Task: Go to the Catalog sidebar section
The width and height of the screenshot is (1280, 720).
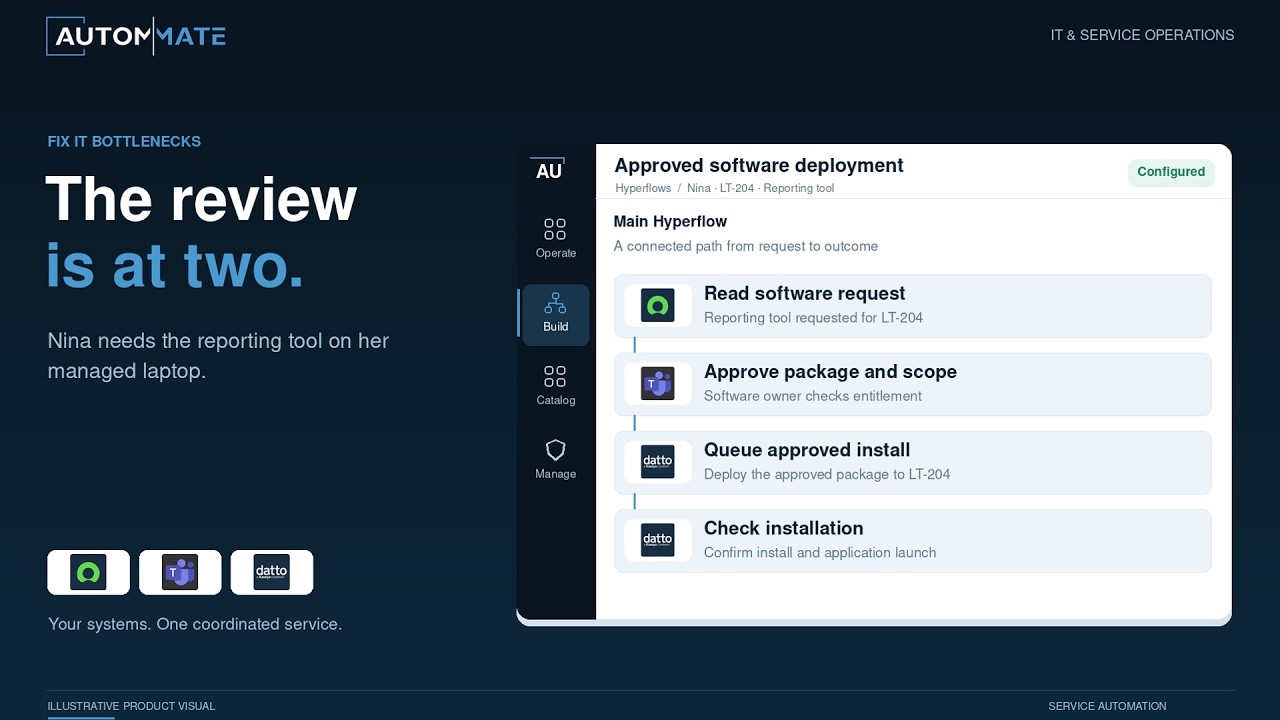Action: tap(555, 385)
